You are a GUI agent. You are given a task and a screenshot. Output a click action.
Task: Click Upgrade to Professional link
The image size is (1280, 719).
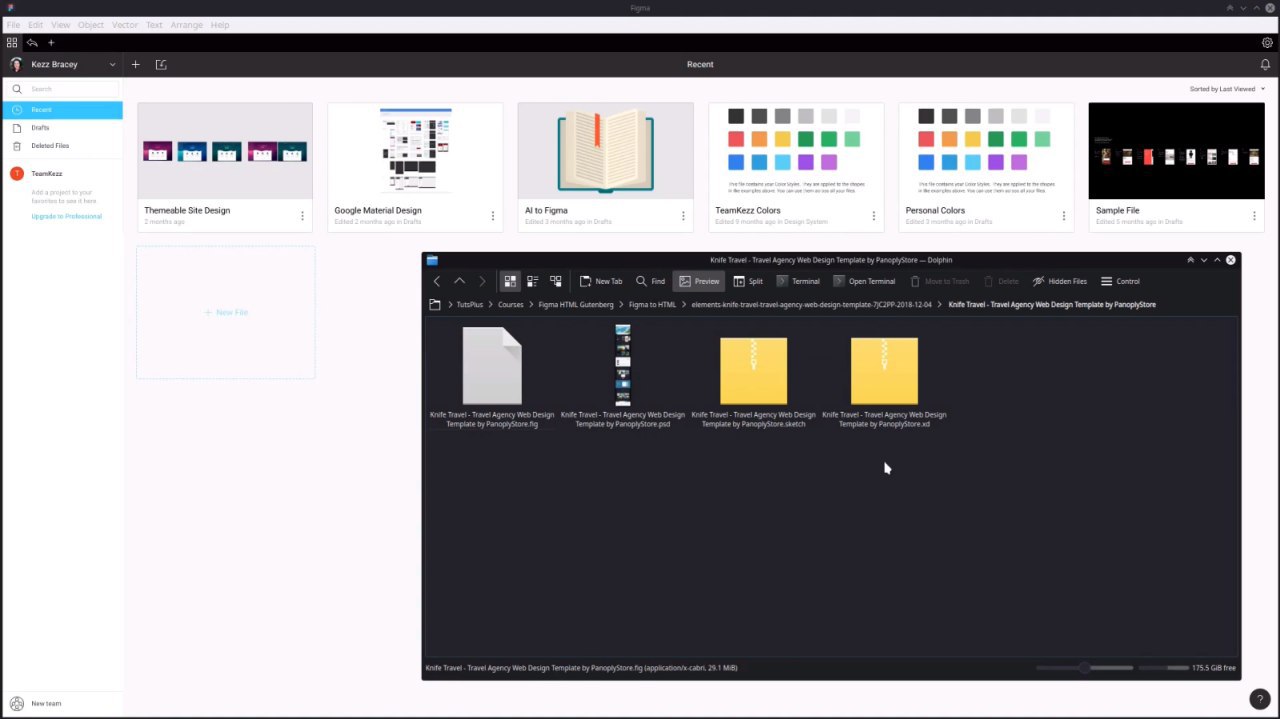tap(66, 216)
